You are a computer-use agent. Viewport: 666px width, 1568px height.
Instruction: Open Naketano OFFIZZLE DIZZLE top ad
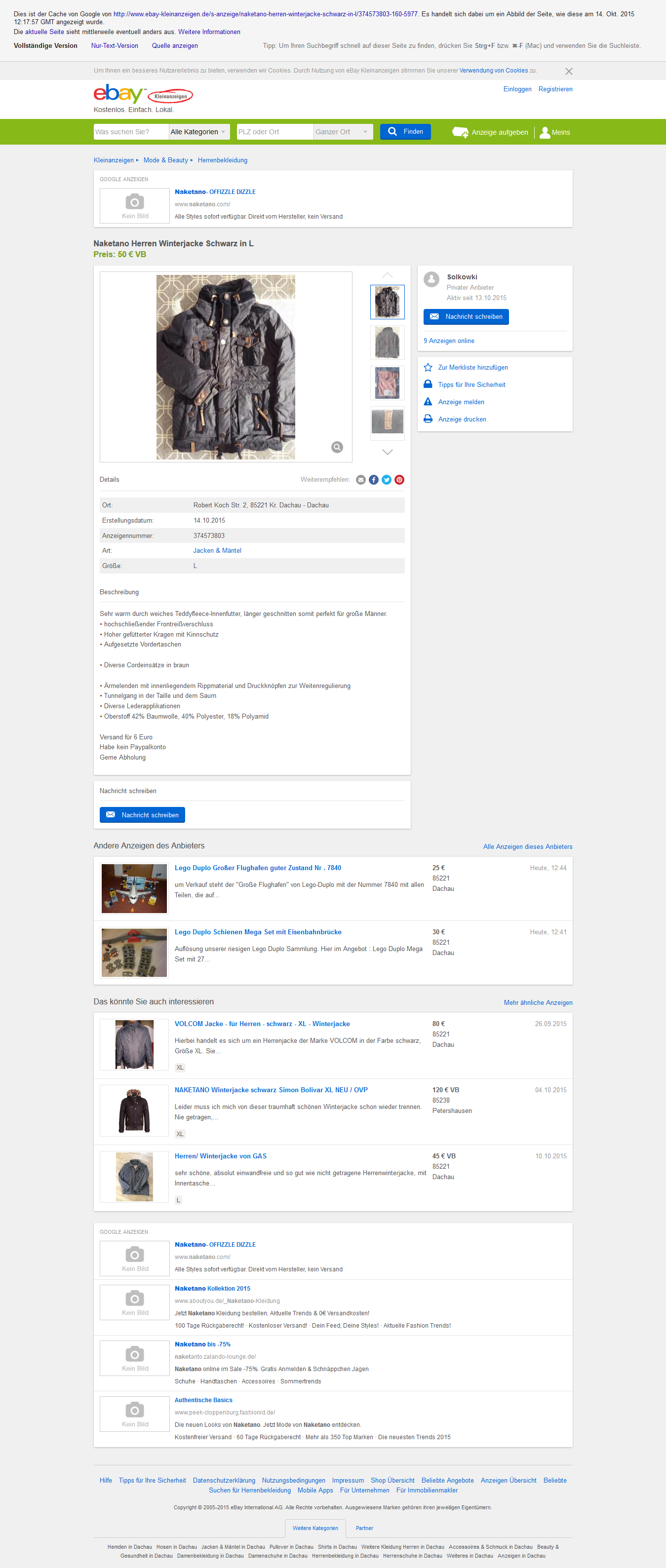coord(215,191)
